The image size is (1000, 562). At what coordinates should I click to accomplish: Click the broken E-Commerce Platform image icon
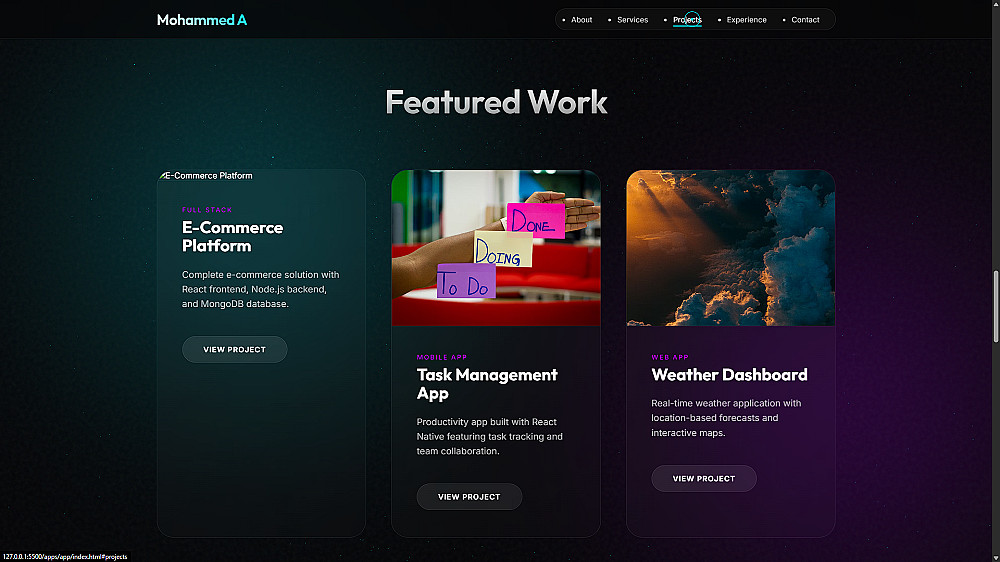[162, 175]
